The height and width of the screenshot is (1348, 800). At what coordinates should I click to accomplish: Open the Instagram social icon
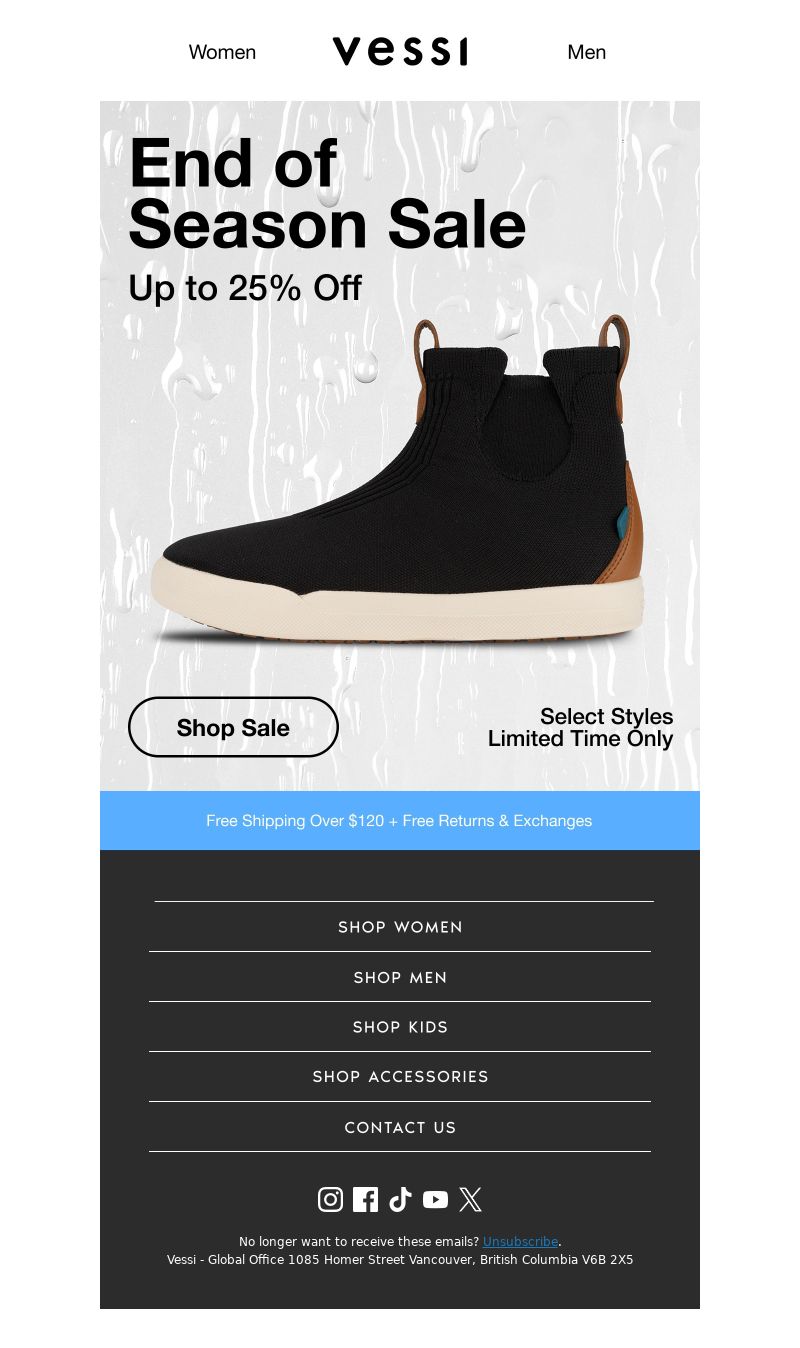click(x=330, y=1199)
